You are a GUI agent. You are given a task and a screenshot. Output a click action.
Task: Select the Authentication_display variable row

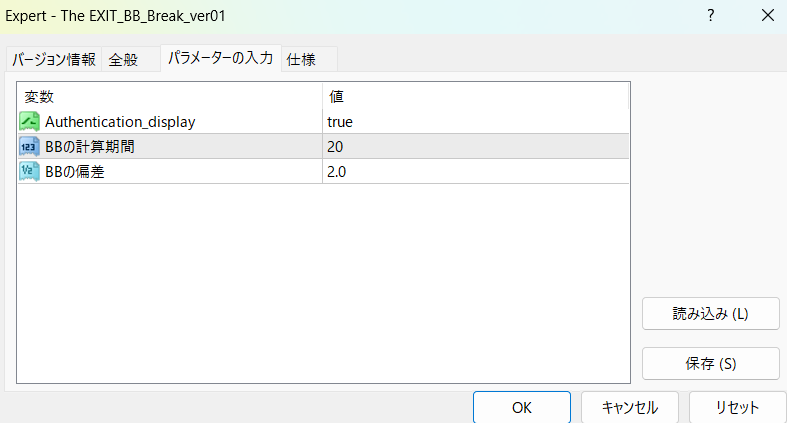pyautogui.click(x=120, y=122)
